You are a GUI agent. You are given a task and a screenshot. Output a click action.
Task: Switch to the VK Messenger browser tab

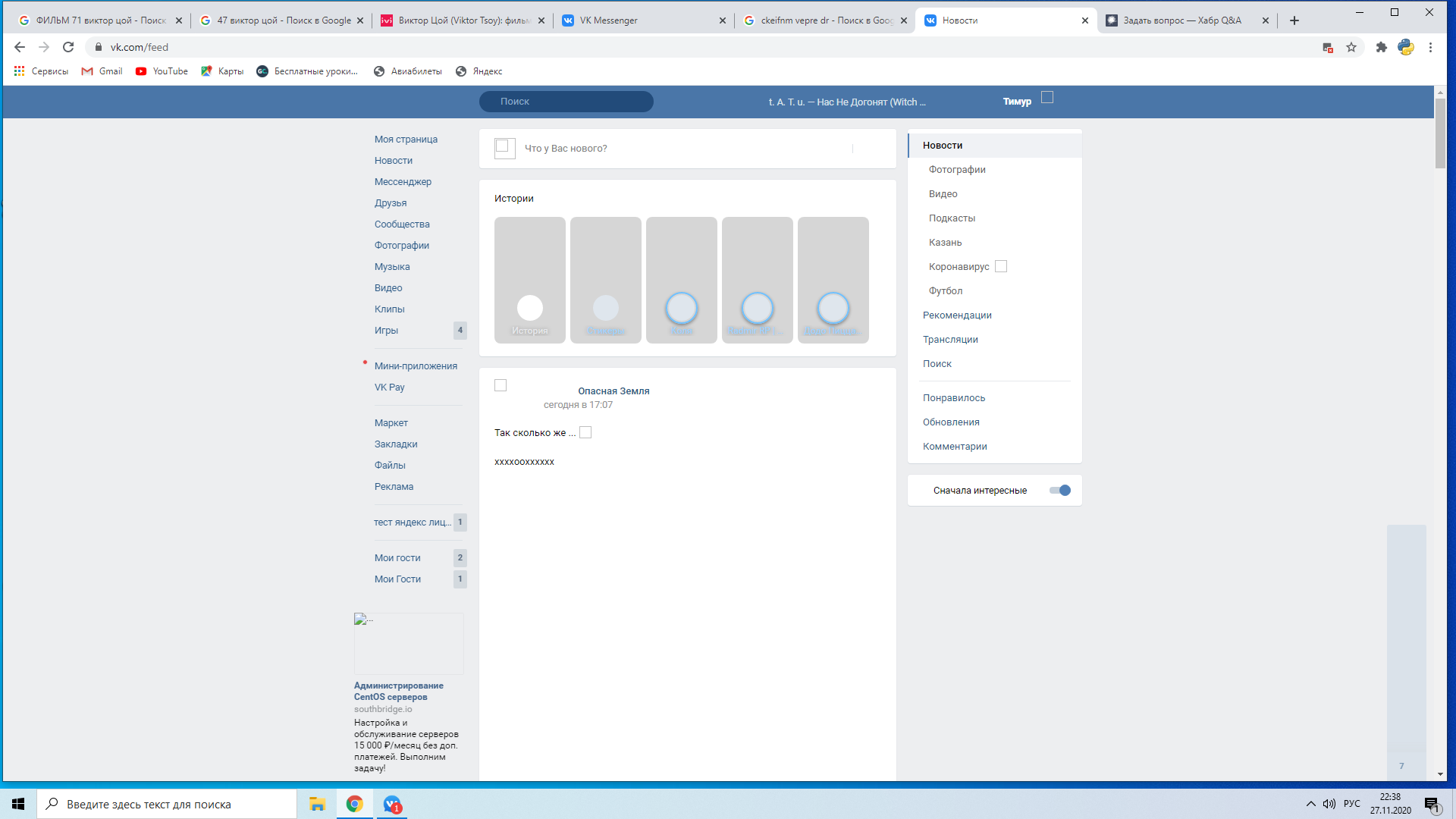click(644, 20)
